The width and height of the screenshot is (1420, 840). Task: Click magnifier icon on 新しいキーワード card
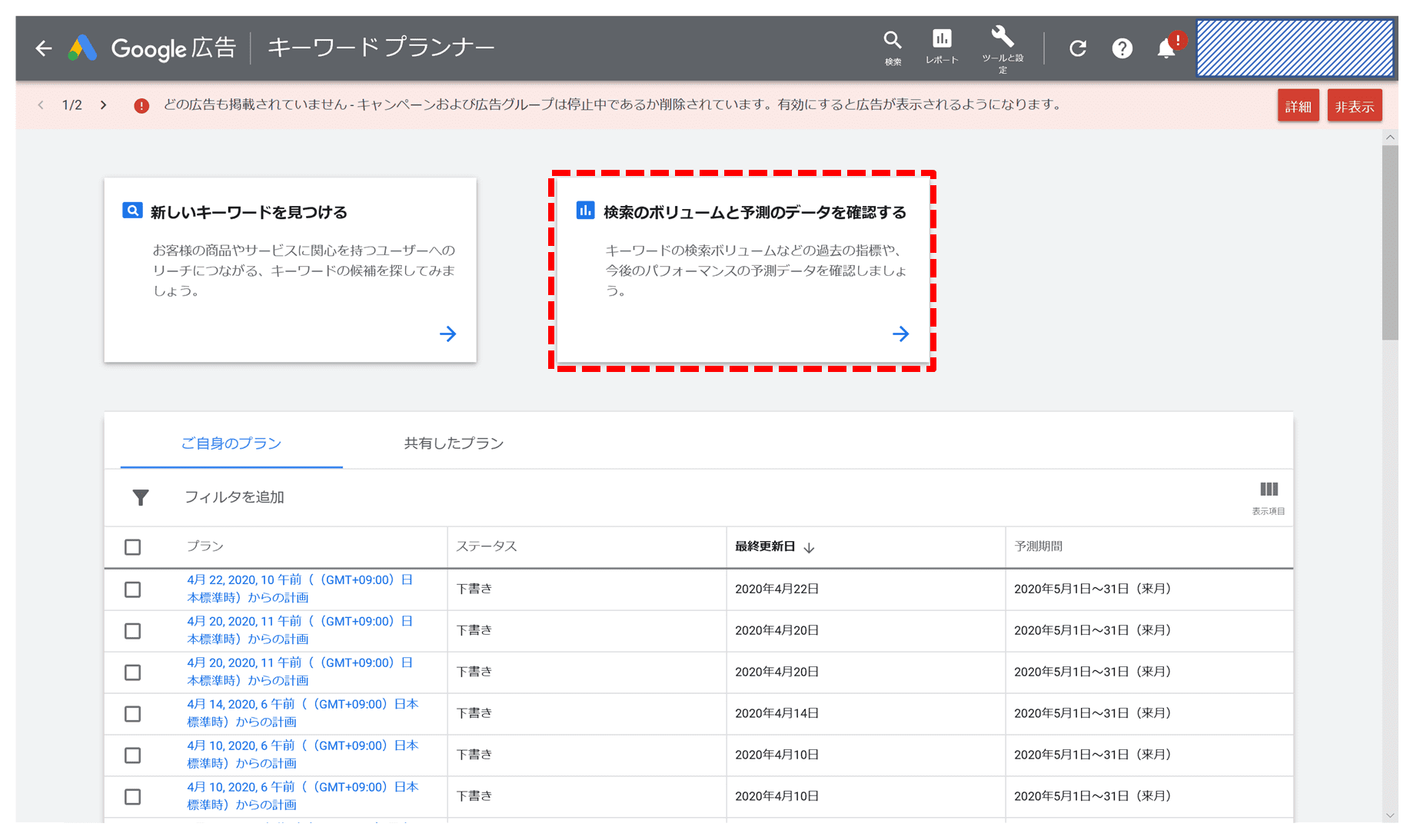tap(132, 211)
